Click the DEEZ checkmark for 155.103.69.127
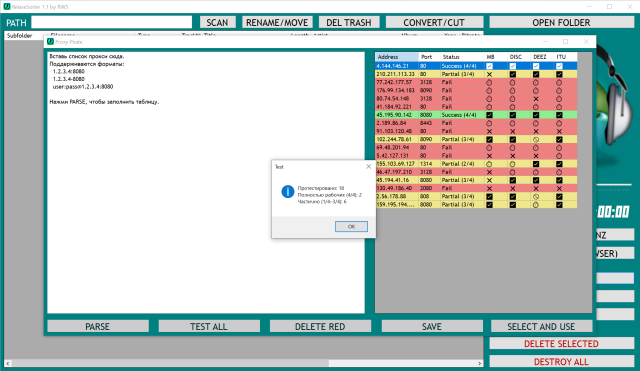Image resolution: width=640 pixels, height=371 pixels. click(536, 164)
